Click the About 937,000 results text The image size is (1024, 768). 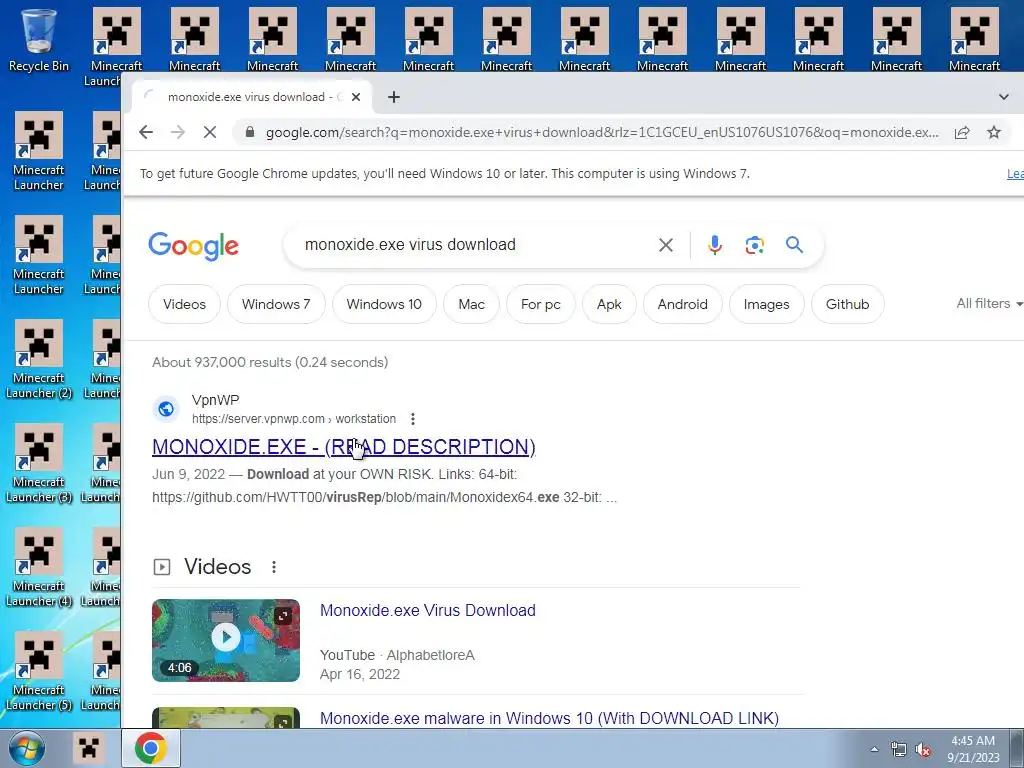coord(270,362)
